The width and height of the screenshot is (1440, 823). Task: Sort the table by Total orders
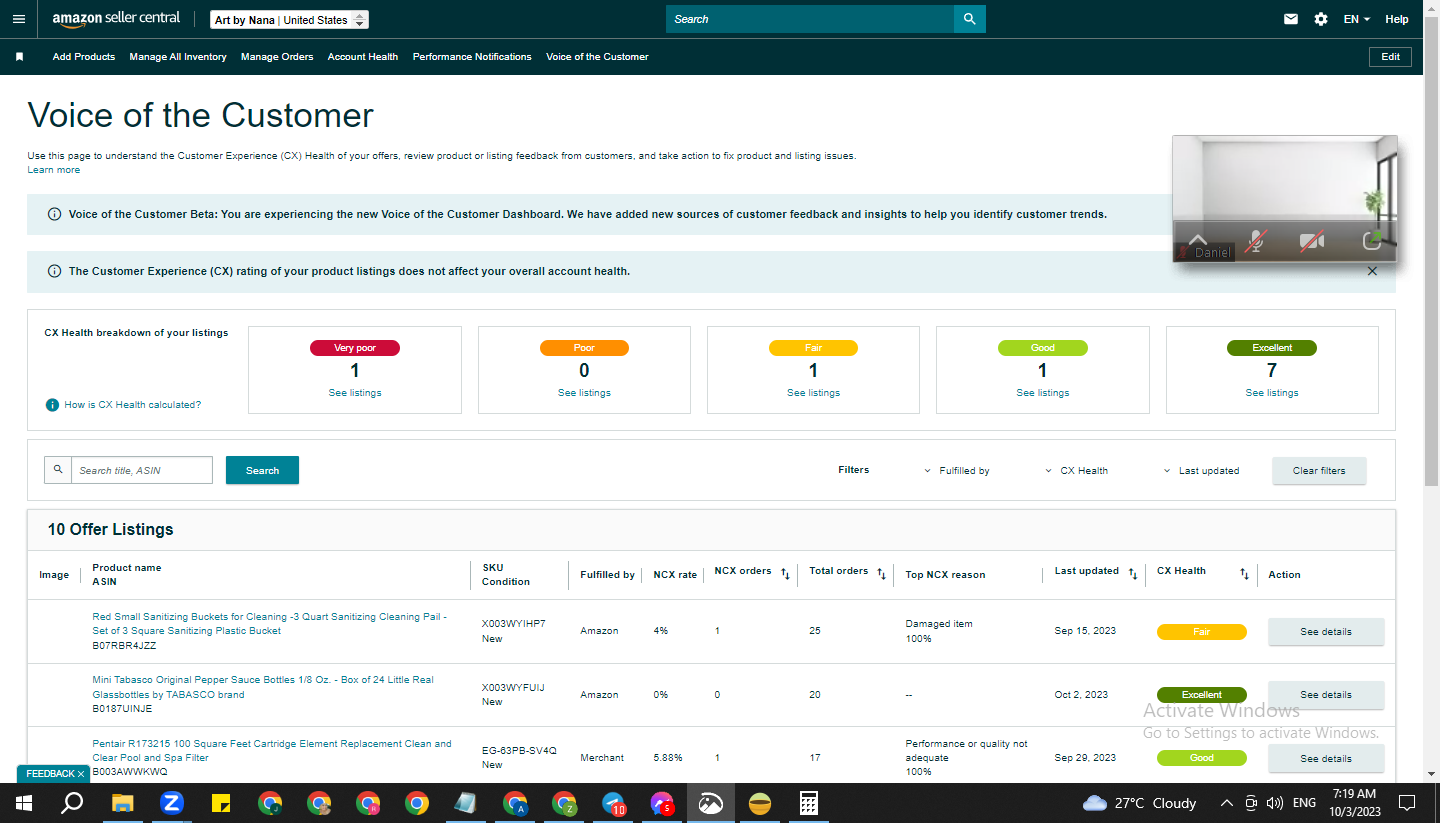pos(881,574)
